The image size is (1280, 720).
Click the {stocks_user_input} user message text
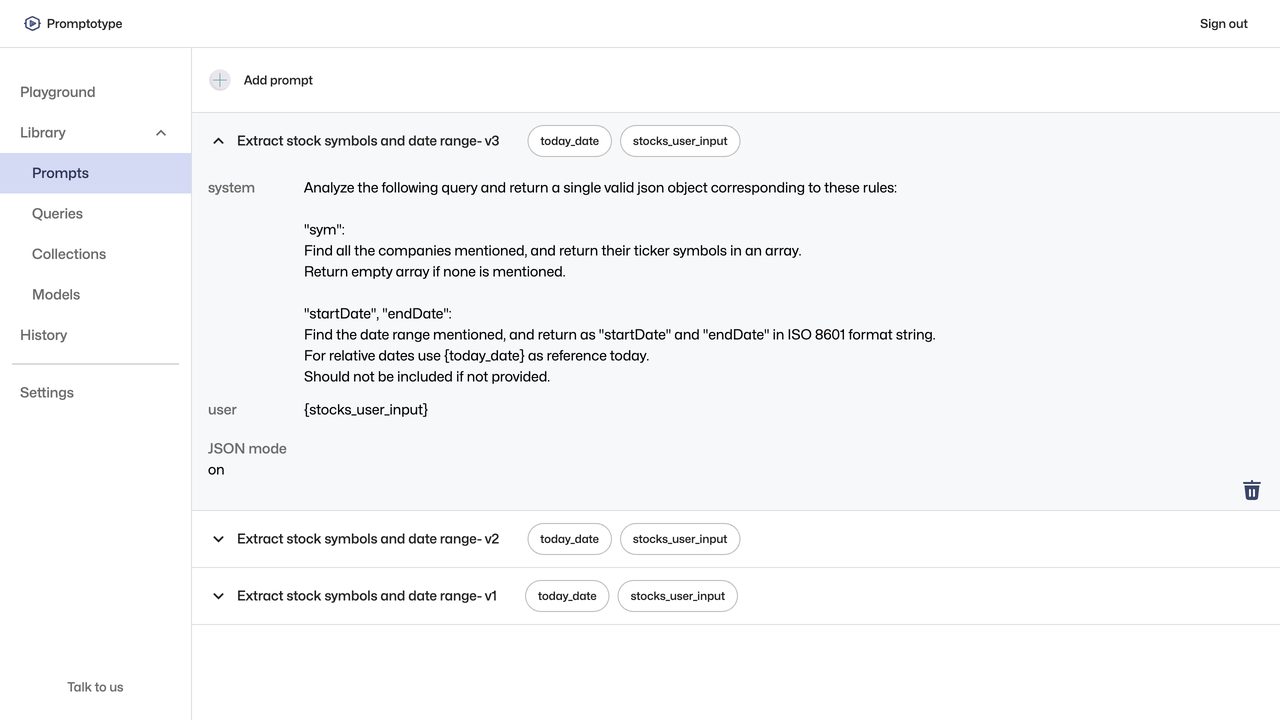(x=366, y=410)
